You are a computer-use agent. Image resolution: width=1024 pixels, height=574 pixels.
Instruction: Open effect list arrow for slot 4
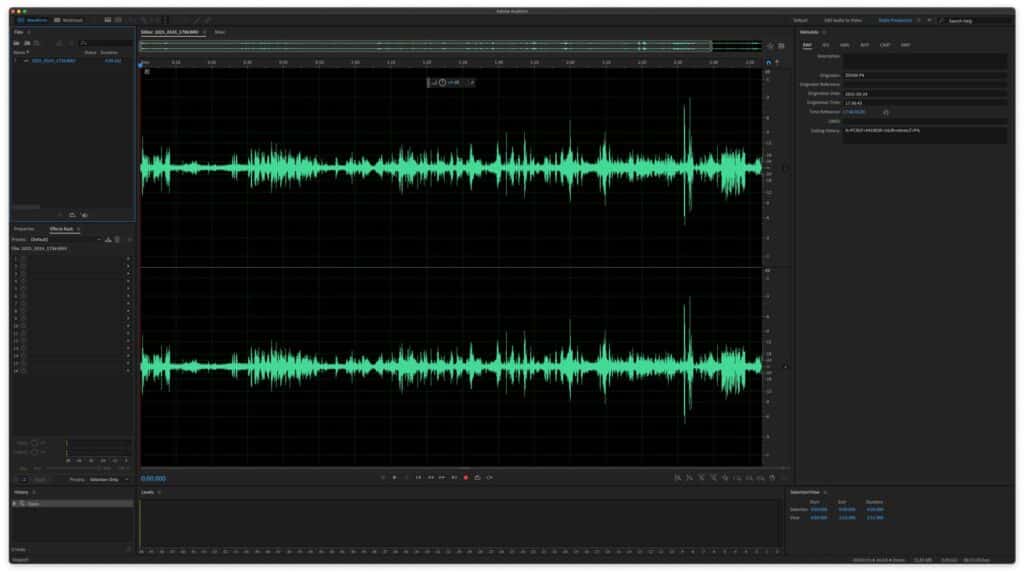128,281
